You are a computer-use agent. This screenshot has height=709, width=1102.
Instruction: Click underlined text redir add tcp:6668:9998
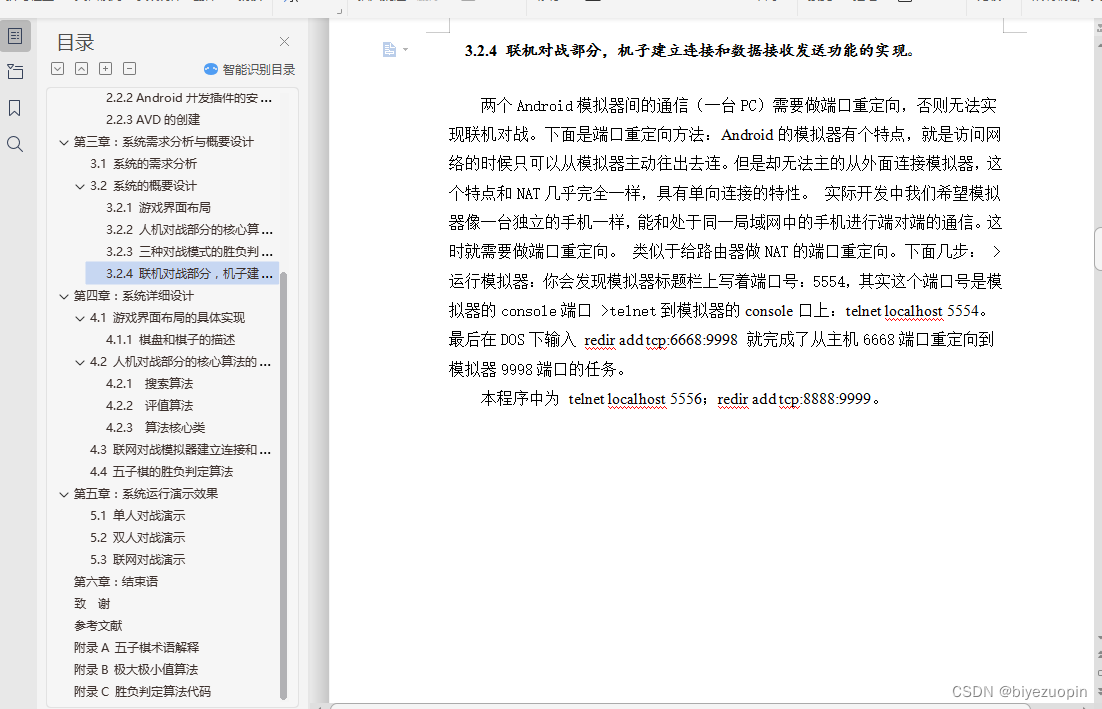(661, 340)
